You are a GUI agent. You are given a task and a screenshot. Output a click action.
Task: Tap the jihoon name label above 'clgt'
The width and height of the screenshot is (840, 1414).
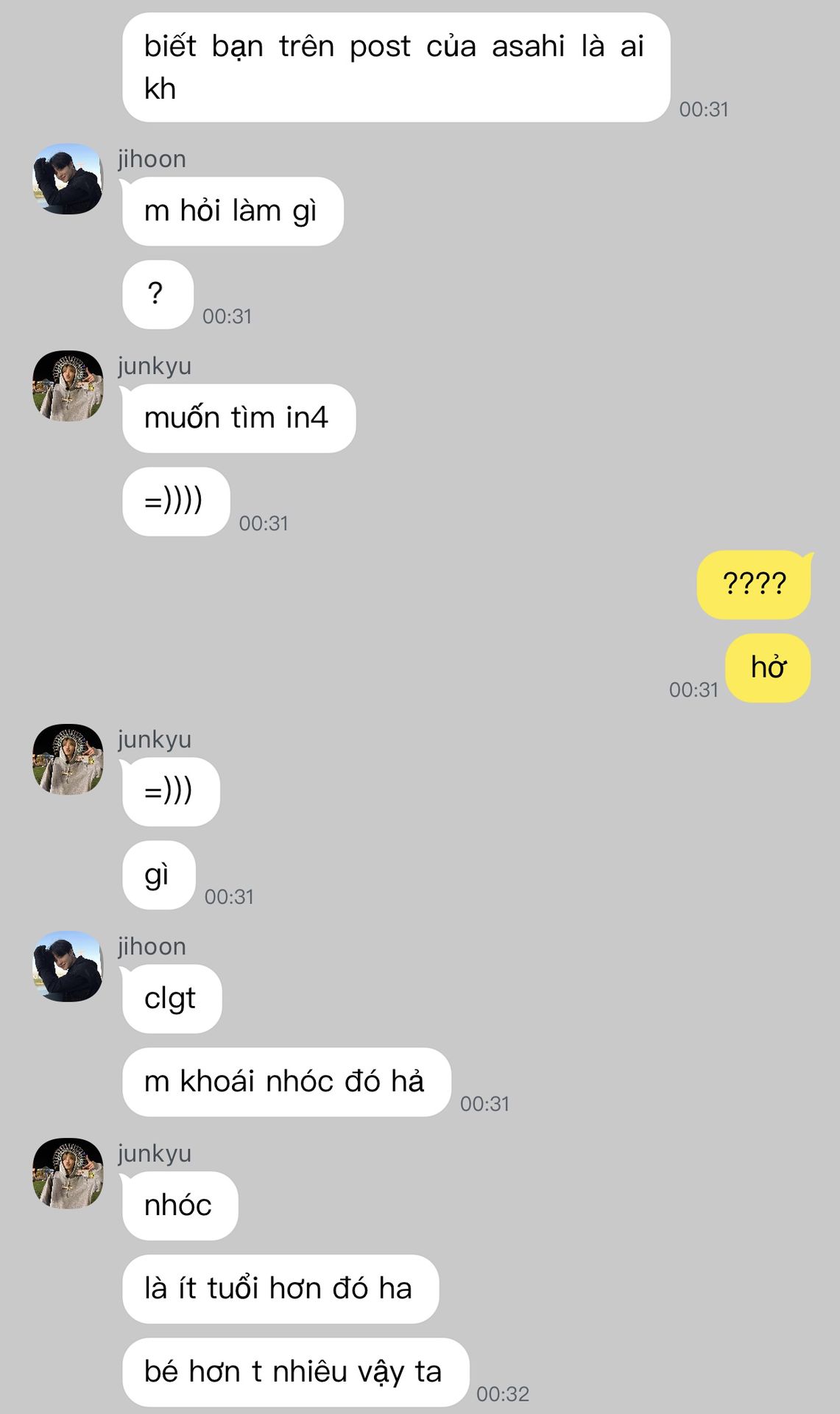coord(152,946)
